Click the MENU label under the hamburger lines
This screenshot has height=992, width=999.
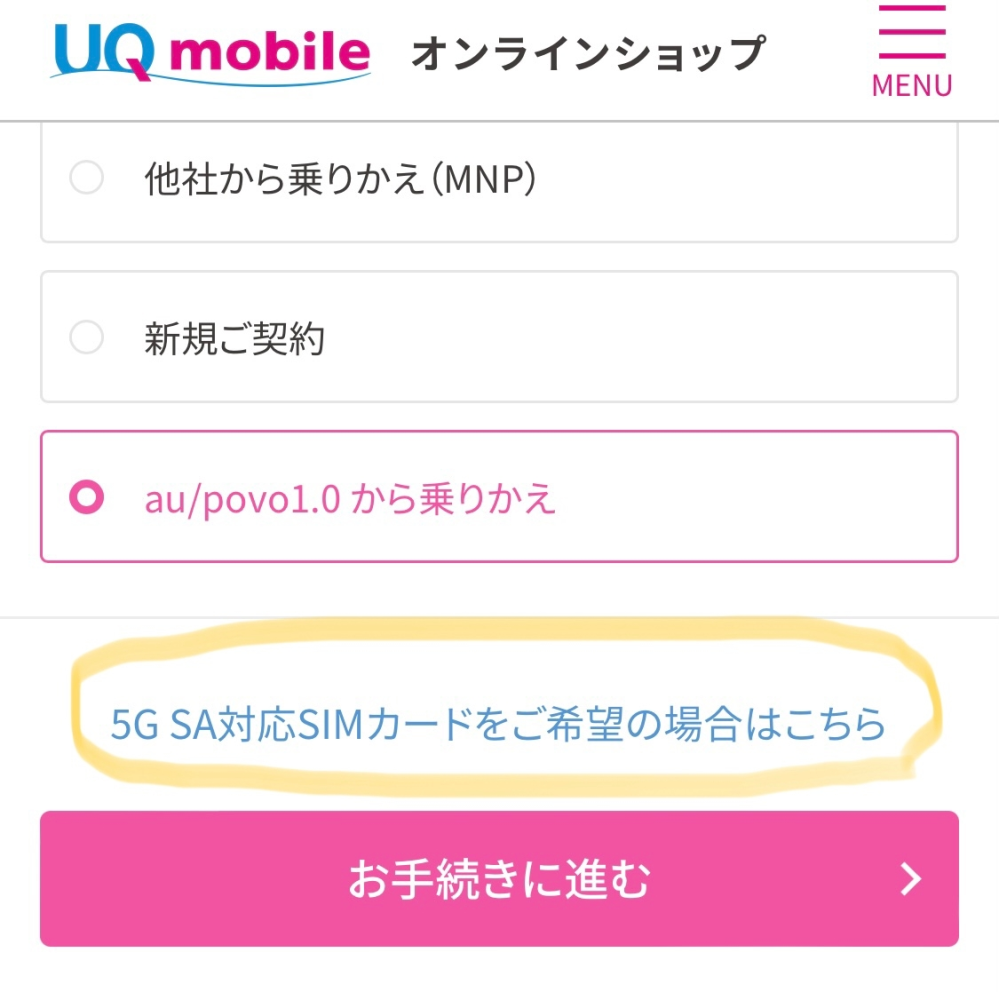click(911, 85)
